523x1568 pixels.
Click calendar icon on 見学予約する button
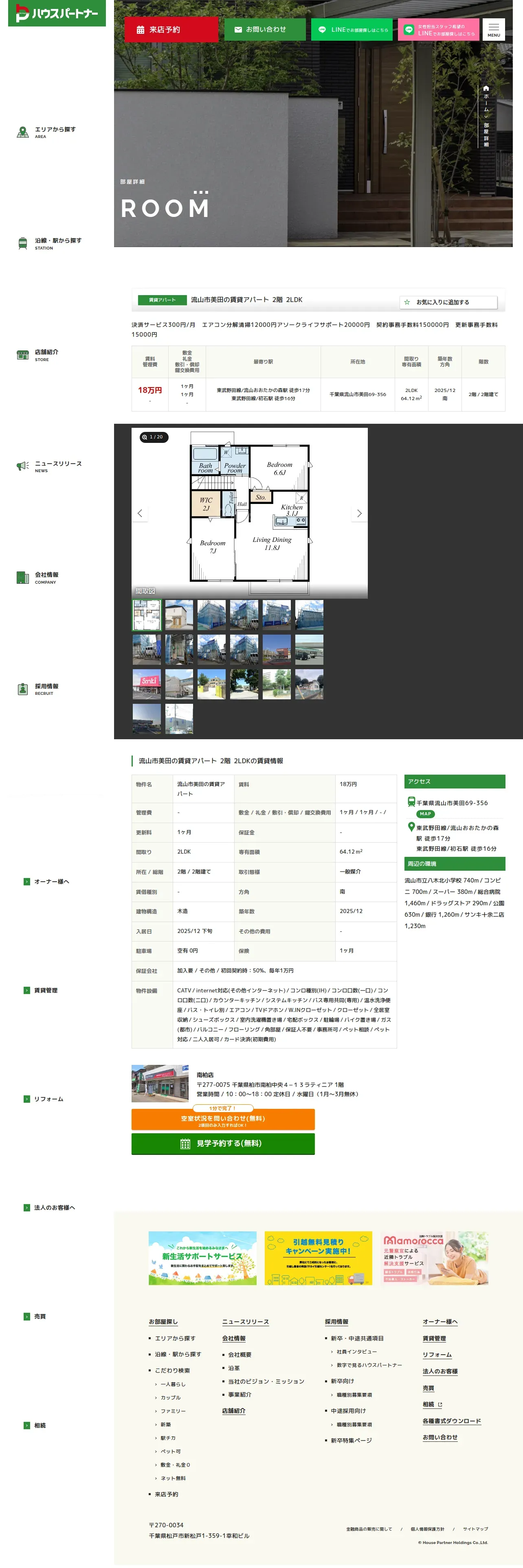(x=185, y=1144)
